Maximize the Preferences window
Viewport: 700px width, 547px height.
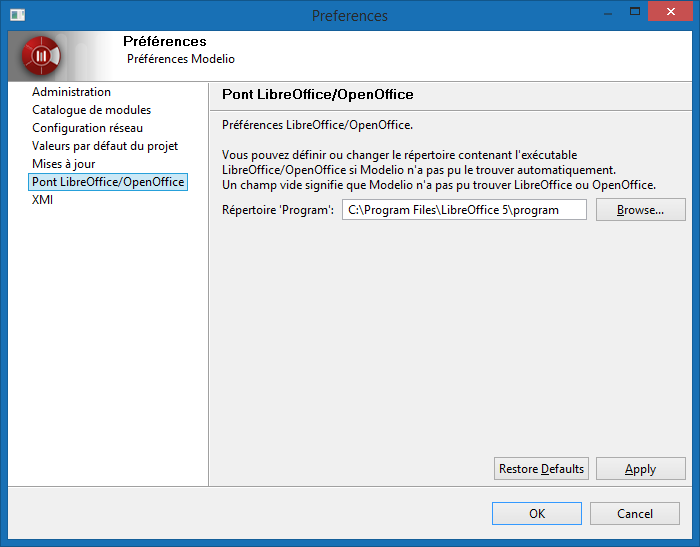pyautogui.click(x=635, y=12)
